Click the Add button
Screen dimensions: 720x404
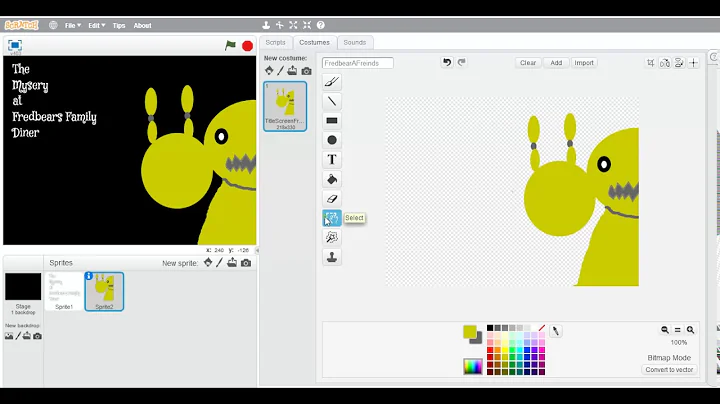pyautogui.click(x=556, y=63)
